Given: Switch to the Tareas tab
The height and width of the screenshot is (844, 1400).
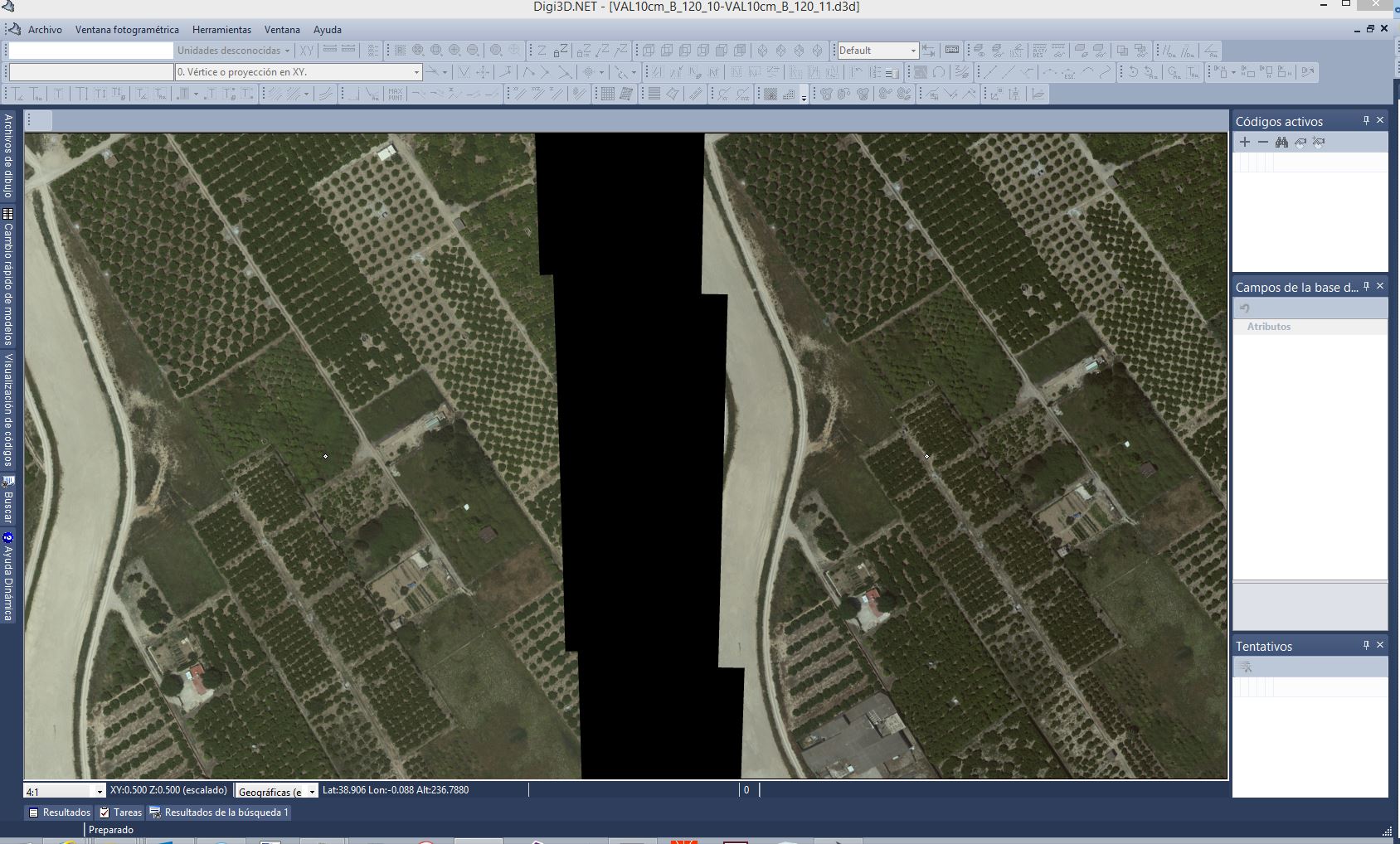Looking at the screenshot, I should coord(121,812).
